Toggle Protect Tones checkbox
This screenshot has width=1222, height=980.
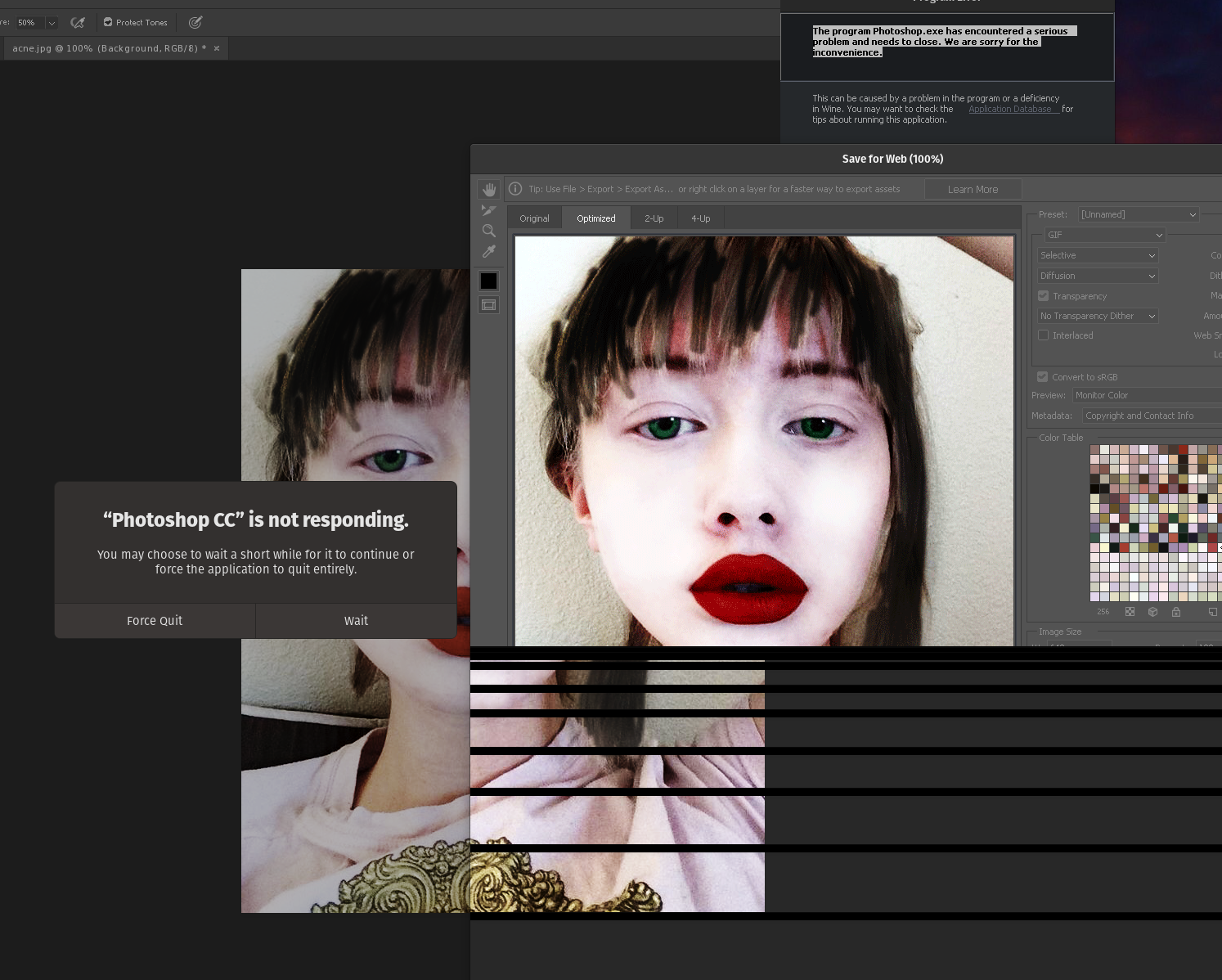(108, 22)
